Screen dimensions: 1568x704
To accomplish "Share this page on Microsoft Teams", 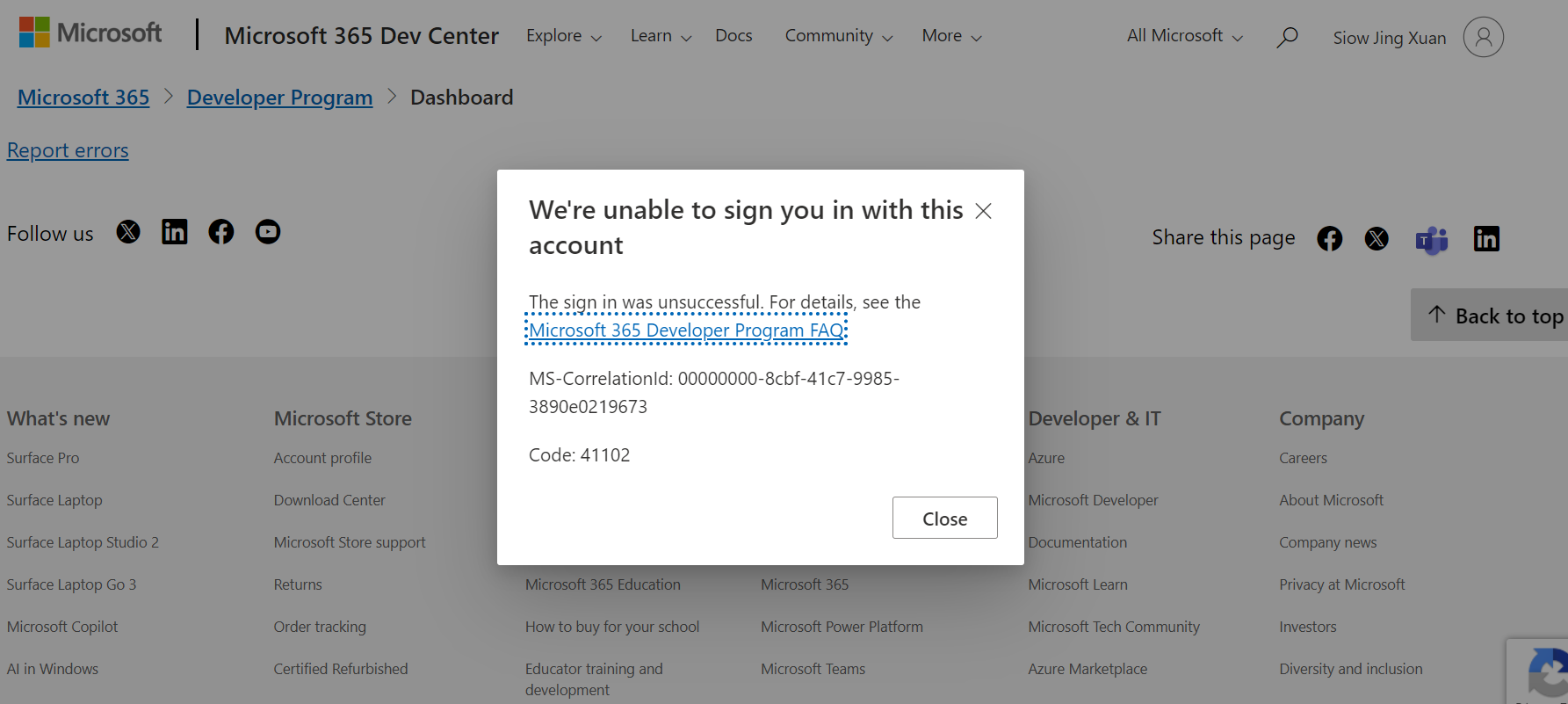I will (x=1432, y=240).
